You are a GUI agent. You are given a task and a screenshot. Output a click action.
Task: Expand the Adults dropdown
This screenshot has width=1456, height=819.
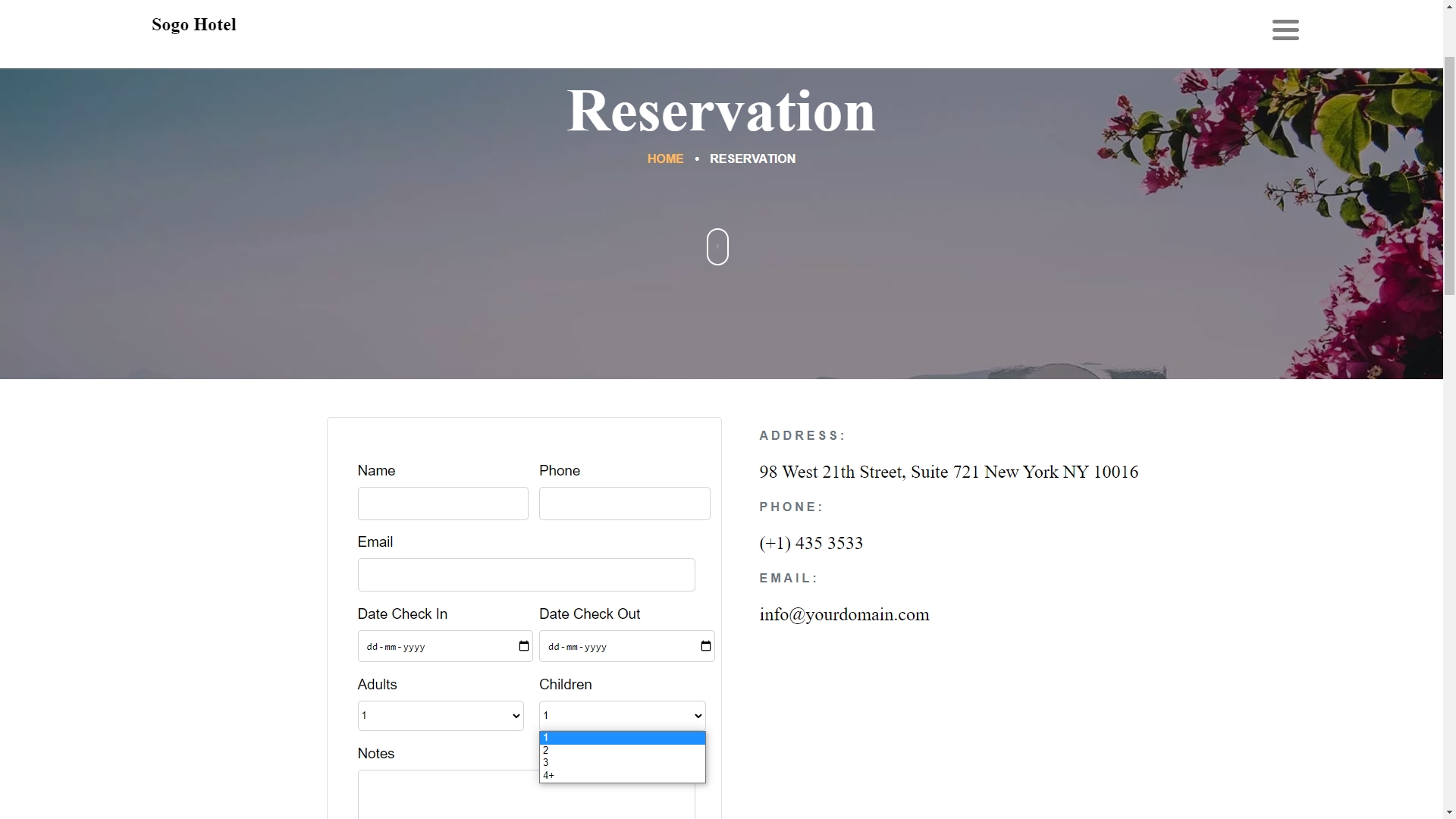440,715
